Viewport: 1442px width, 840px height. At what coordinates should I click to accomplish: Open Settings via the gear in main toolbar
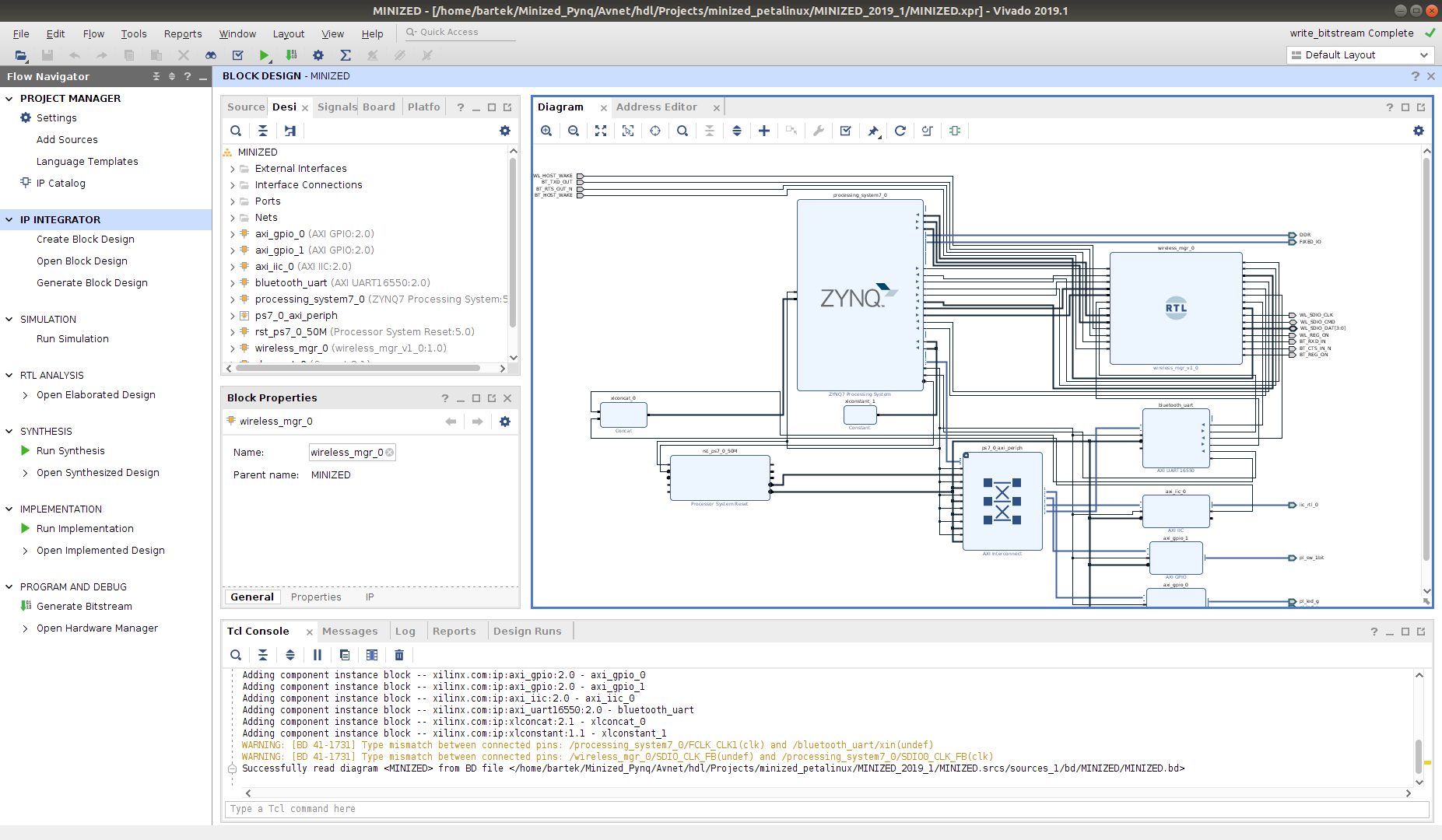click(318, 55)
